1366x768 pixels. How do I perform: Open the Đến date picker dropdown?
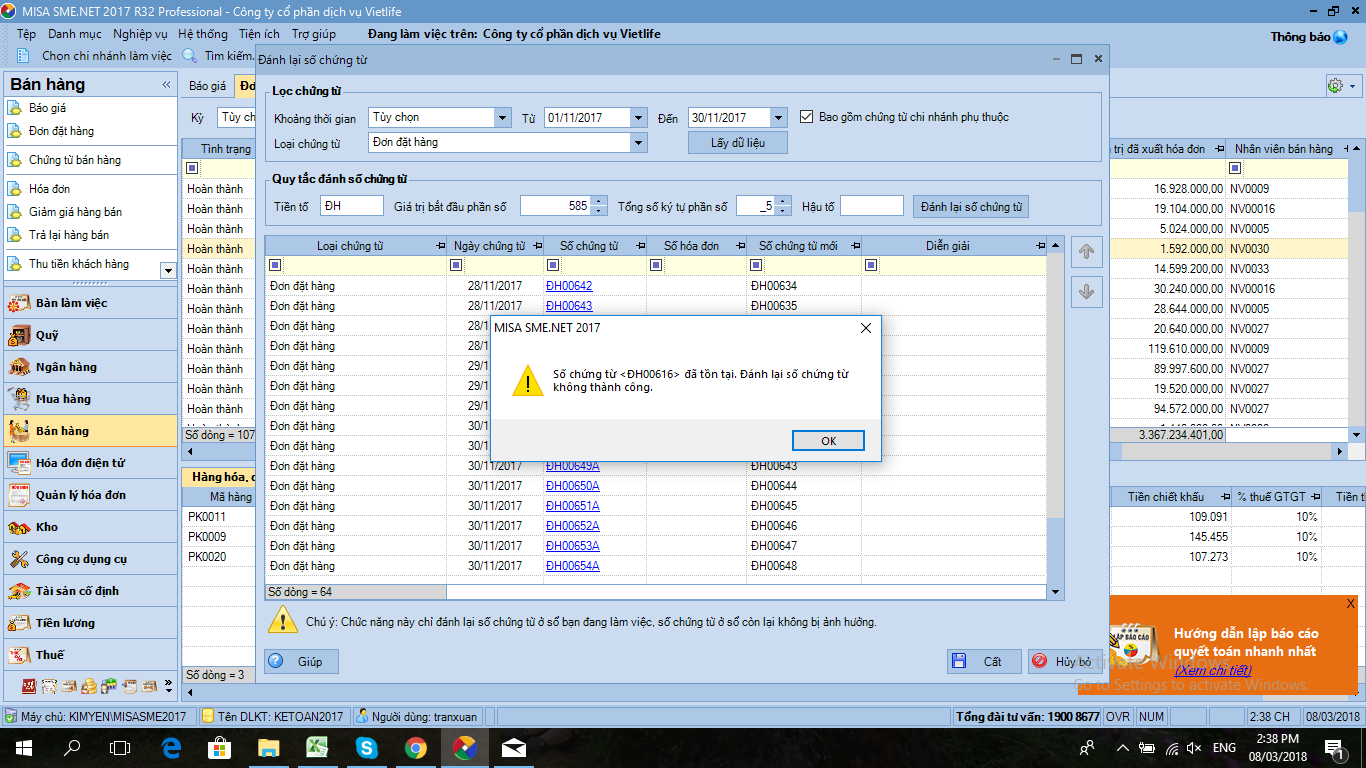[x=779, y=118]
